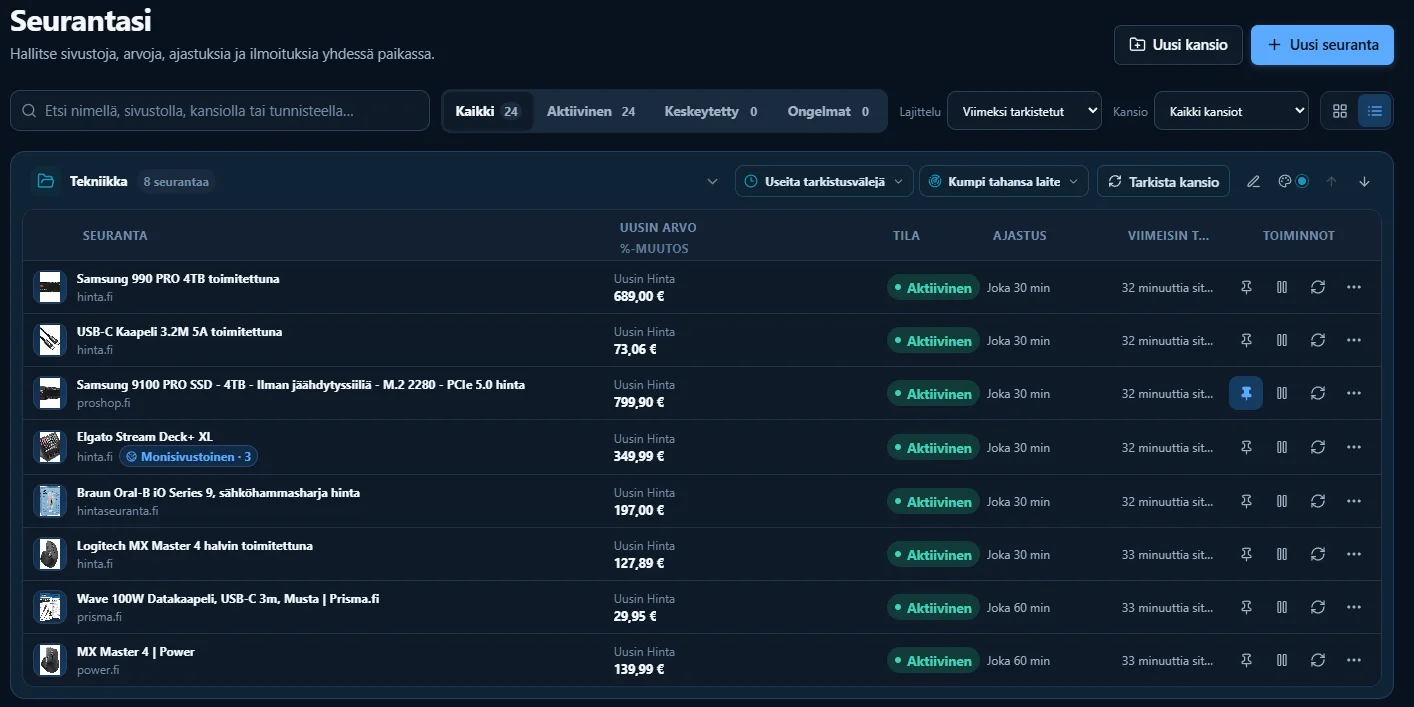This screenshot has width=1414, height=707.
Task: Click the proshop.fi site label
Action: (x=104, y=403)
